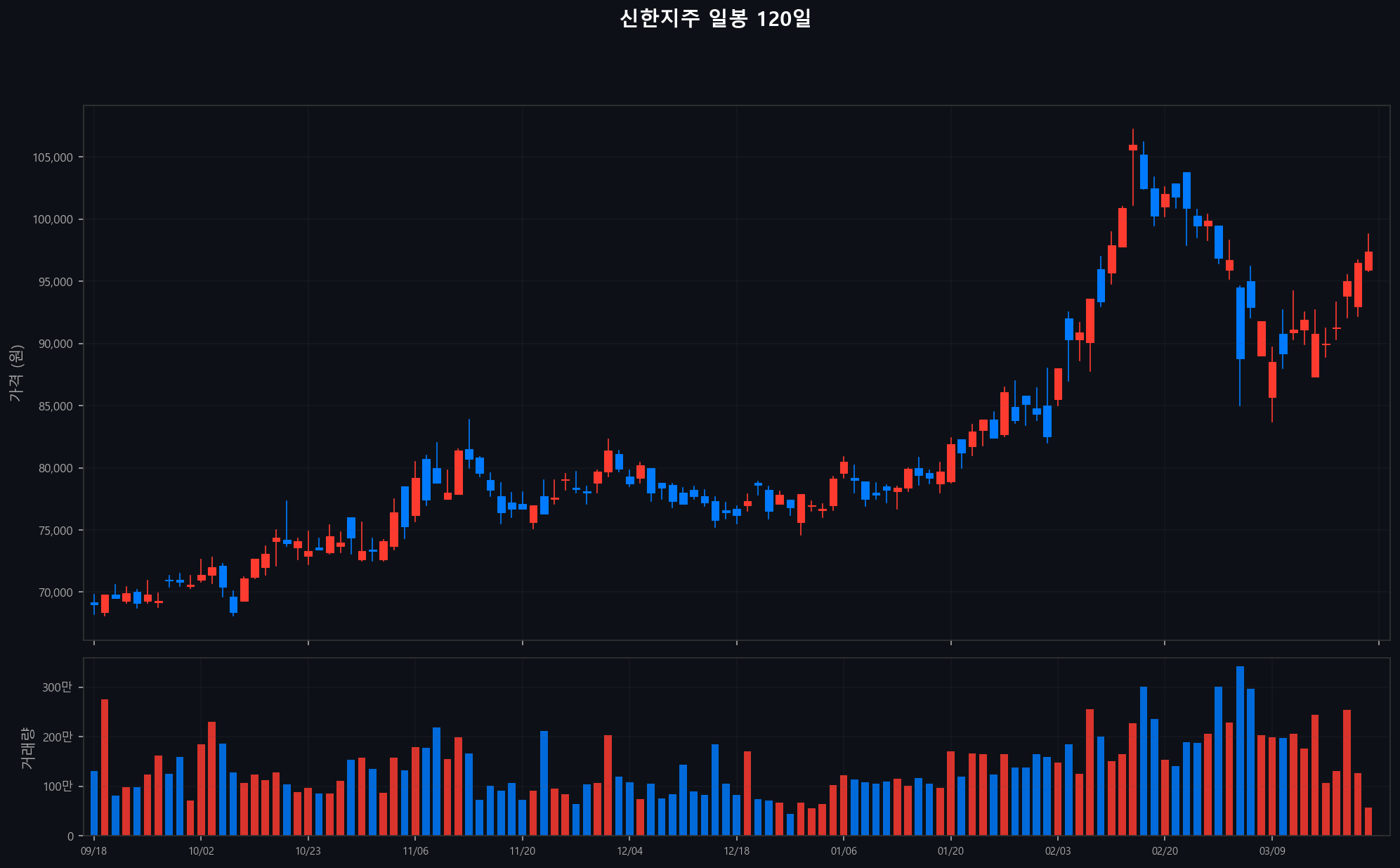Click the tallest blue volume bar
Viewport: 1400px width, 868px height.
(1240, 751)
